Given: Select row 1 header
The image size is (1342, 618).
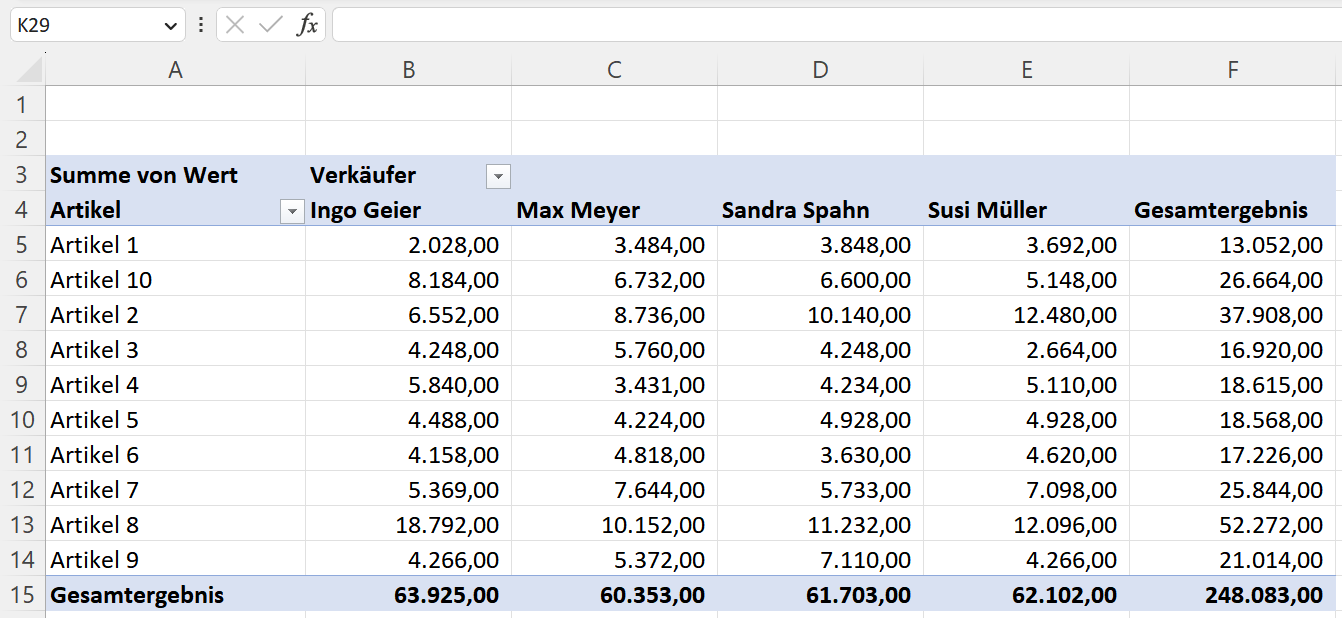Looking at the screenshot, I should click(x=22, y=104).
